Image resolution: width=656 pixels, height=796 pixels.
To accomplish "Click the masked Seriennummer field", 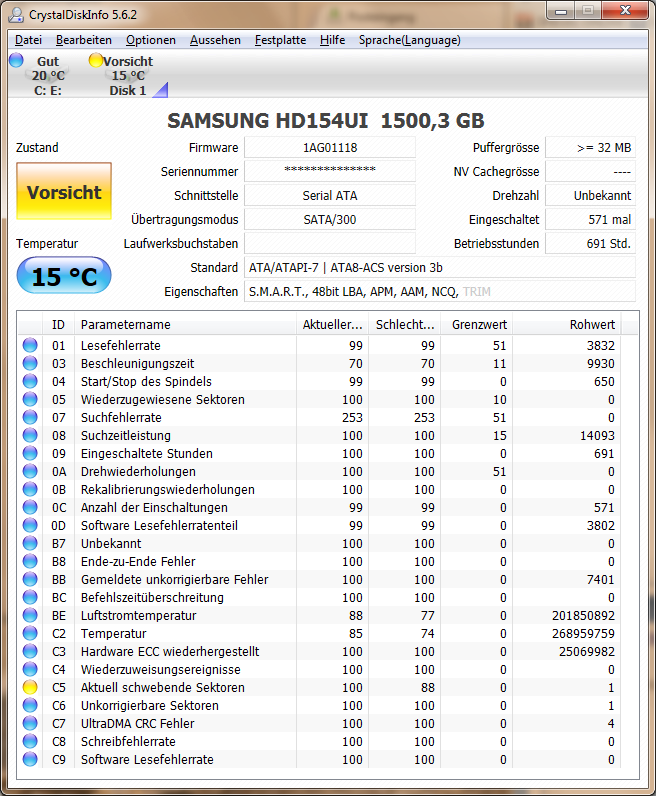I will (330, 172).
